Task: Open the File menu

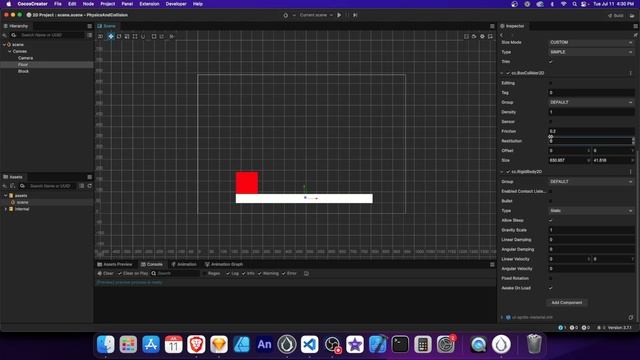Action: [58, 4]
